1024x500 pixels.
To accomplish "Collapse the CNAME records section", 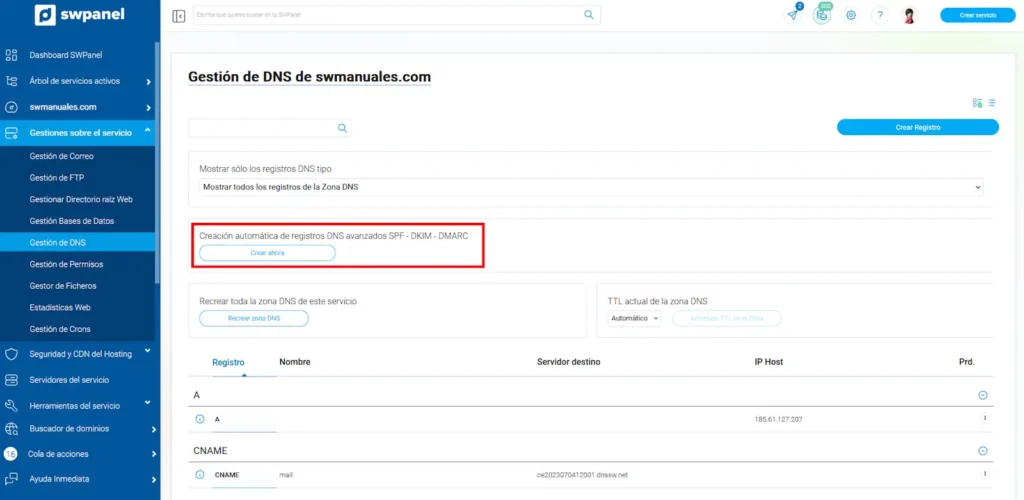I will (983, 451).
